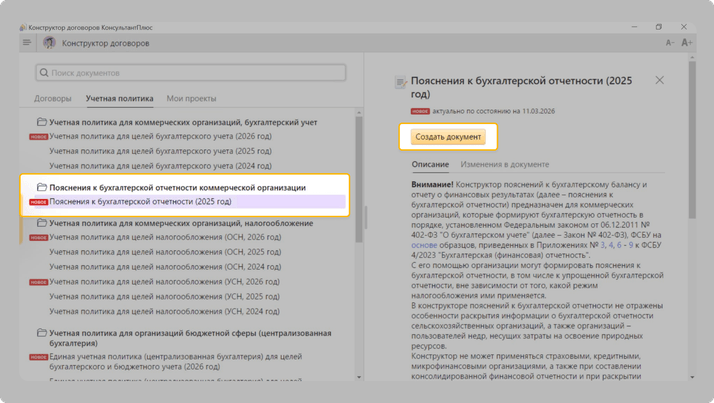714x403 pixels.
Task: Select the Учетная политика tab
Action: coord(120,98)
